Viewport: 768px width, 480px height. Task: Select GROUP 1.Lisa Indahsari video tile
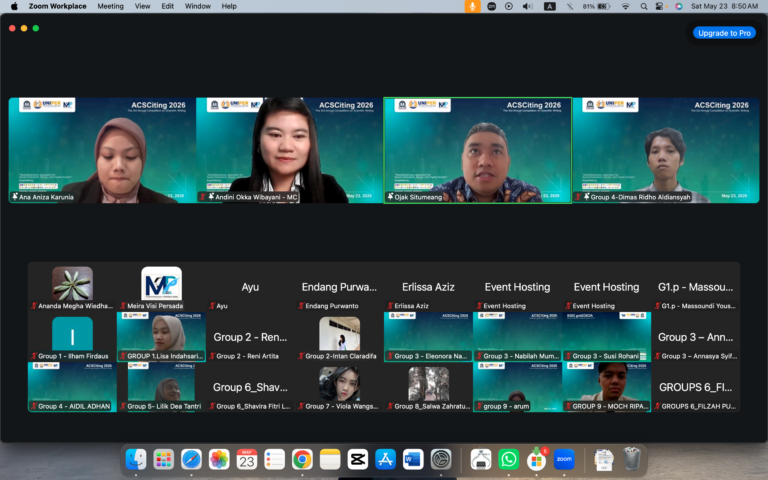tap(161, 337)
